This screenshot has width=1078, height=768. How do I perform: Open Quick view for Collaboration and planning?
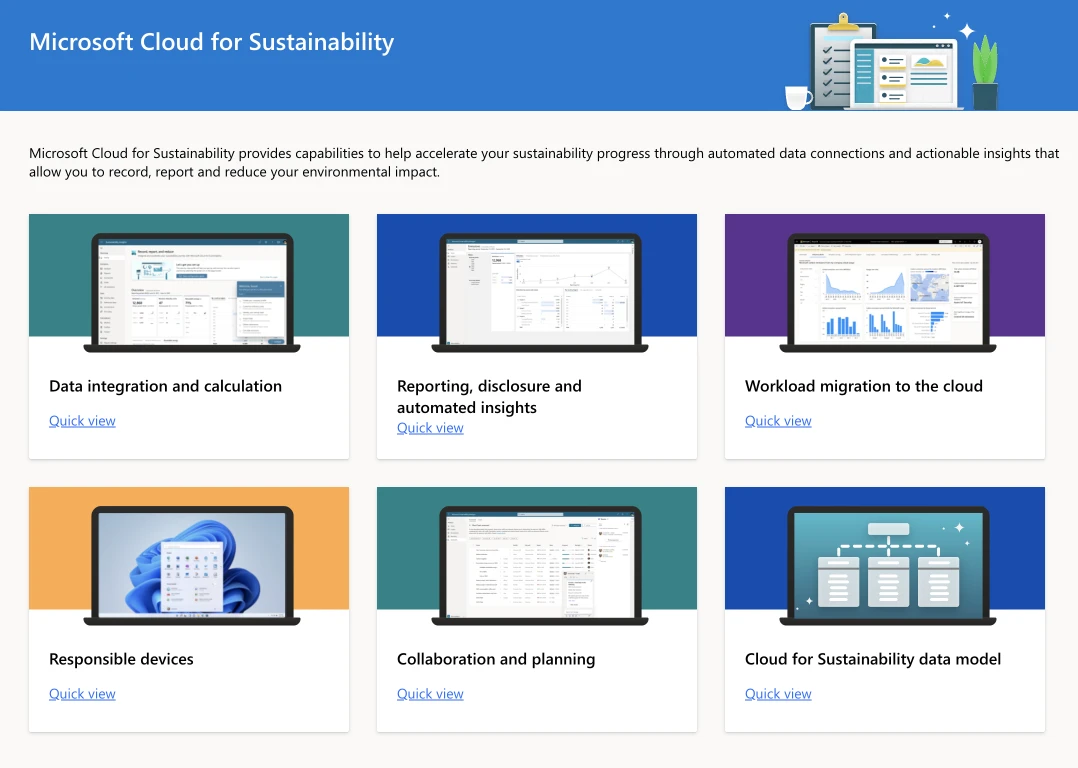pyautogui.click(x=430, y=693)
